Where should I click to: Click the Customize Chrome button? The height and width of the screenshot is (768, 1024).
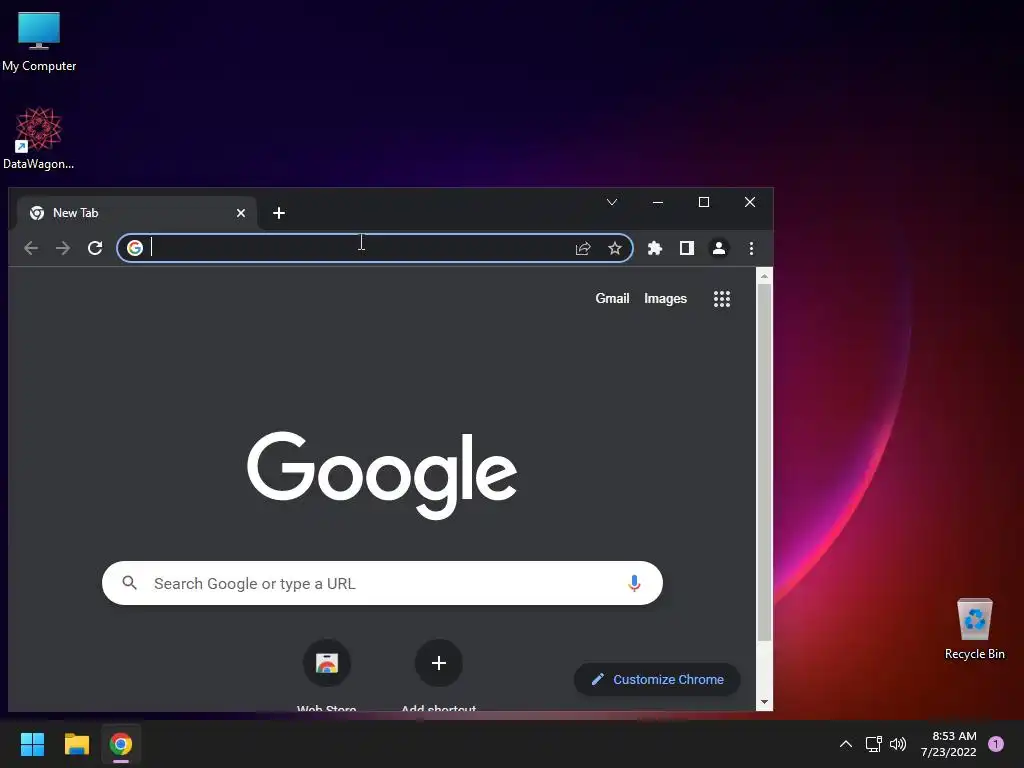click(x=657, y=679)
